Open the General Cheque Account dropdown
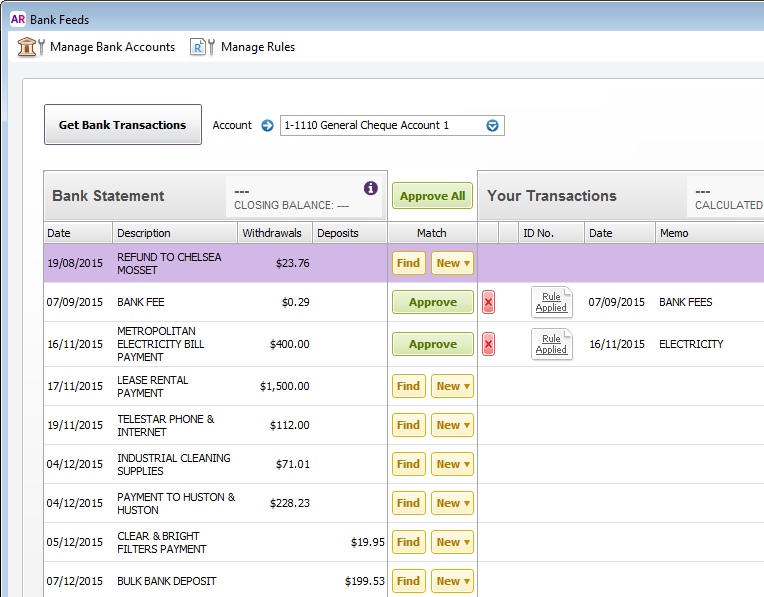 (x=493, y=126)
